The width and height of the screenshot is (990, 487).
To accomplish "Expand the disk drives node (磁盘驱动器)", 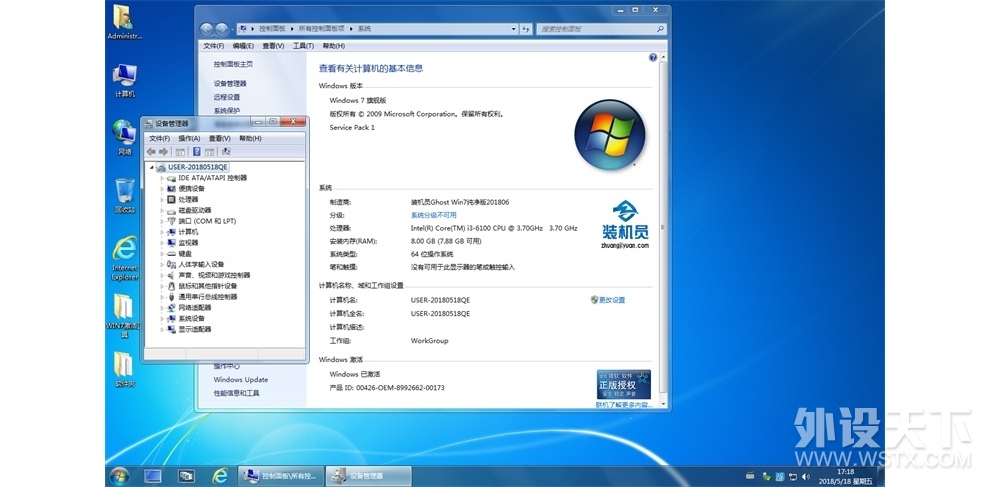I will (x=162, y=210).
